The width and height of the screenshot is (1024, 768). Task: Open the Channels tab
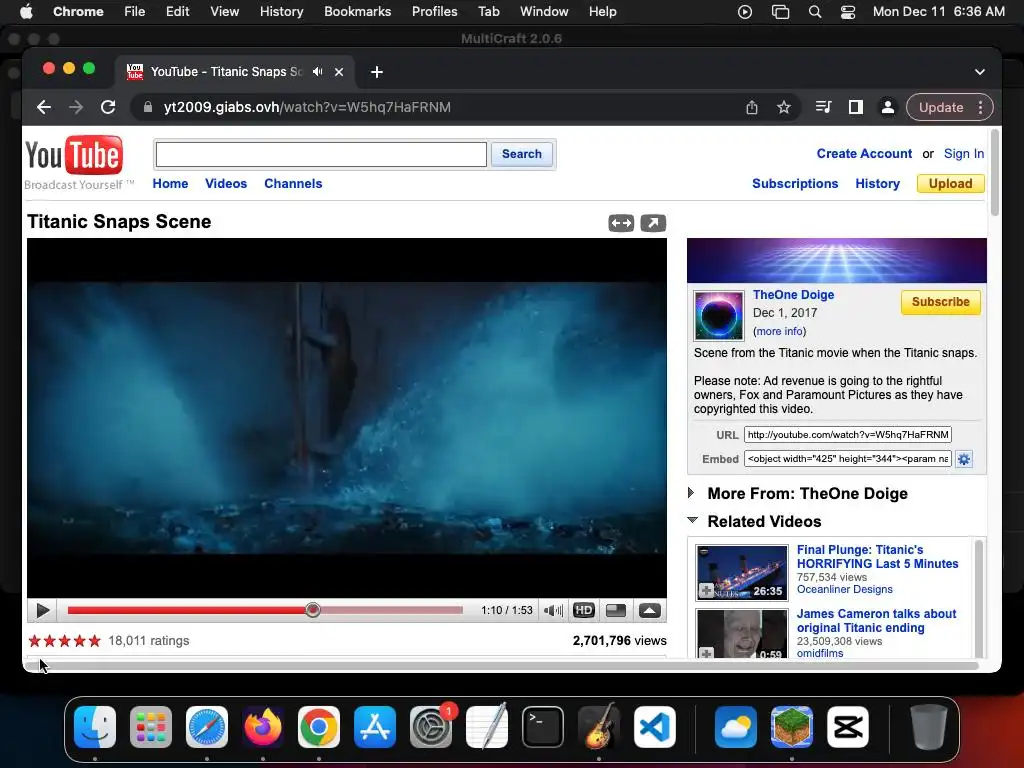click(x=293, y=184)
